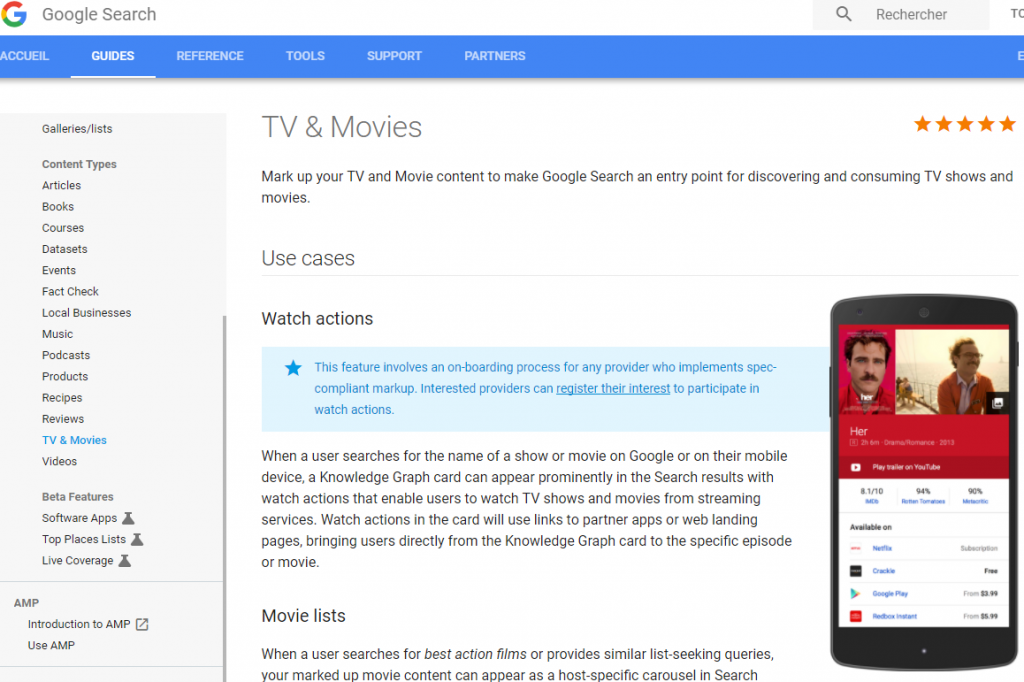This screenshot has height=682, width=1024.
Task: Open the Recipes guide
Action: [62, 398]
